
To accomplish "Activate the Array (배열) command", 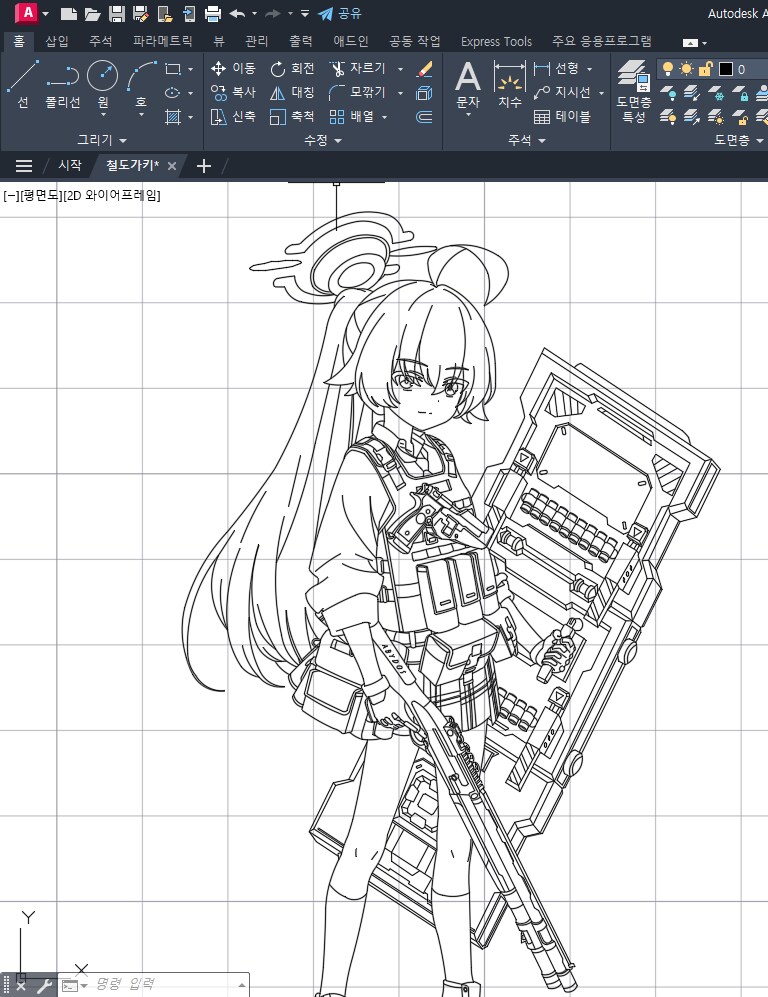I will [352, 116].
